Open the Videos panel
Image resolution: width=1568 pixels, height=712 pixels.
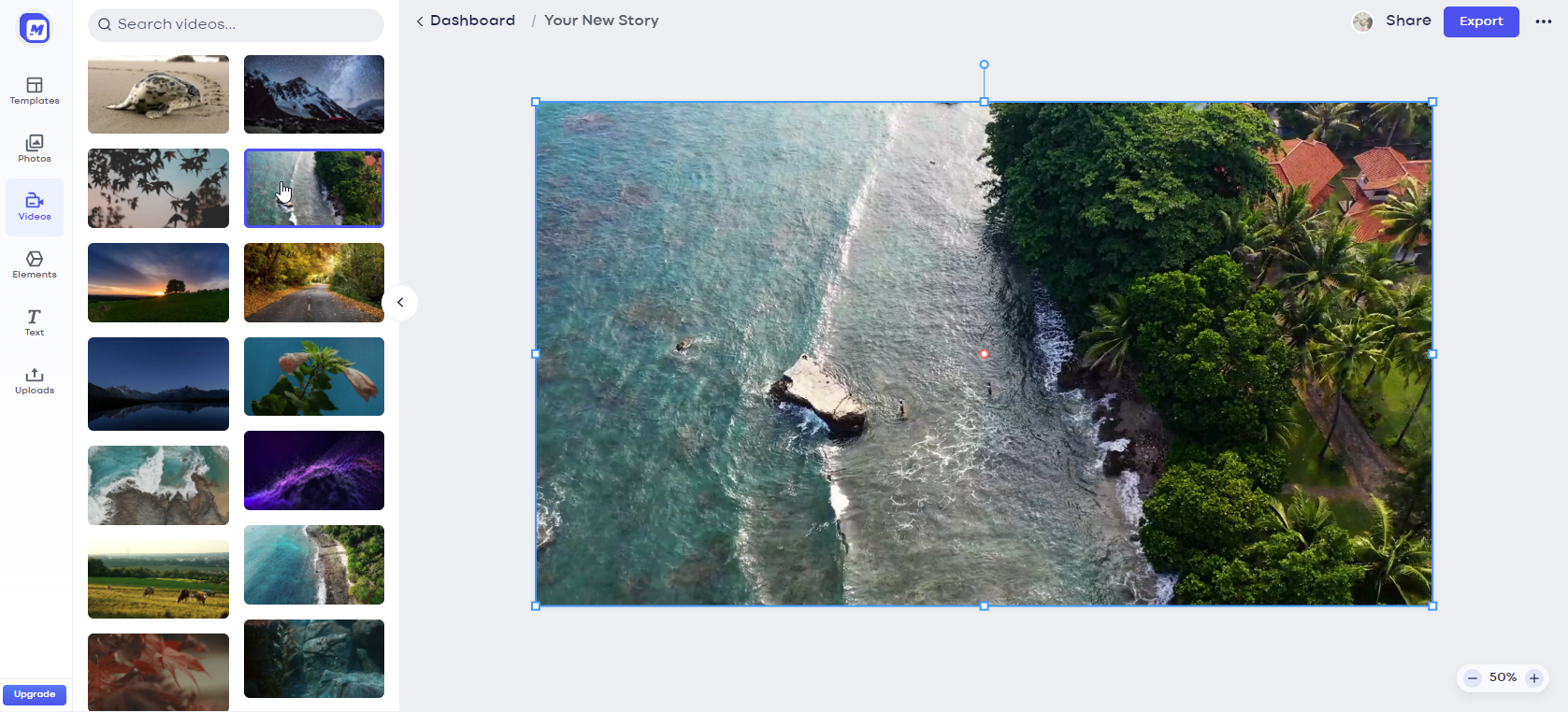[35, 206]
